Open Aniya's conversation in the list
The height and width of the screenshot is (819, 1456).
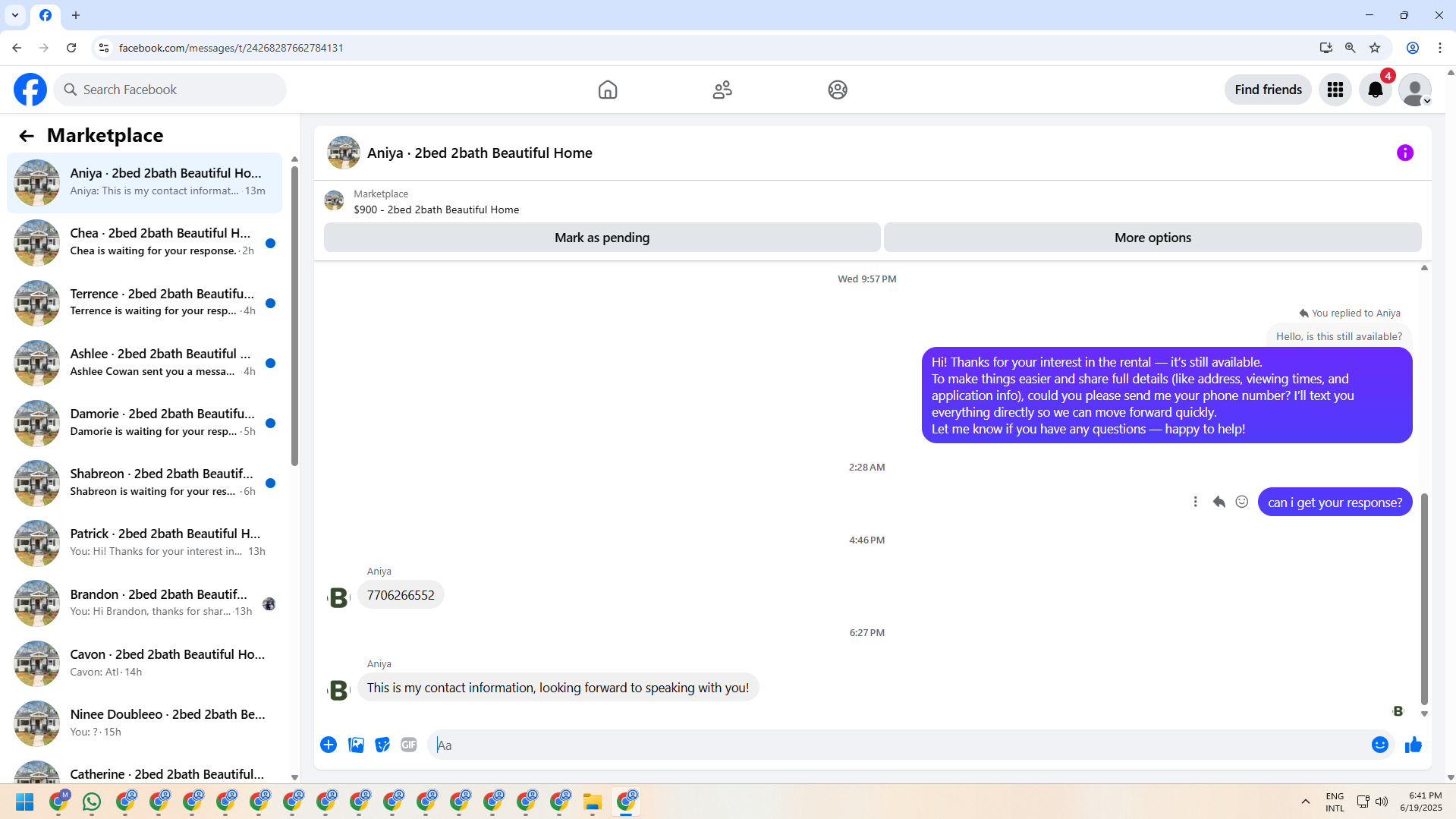tap(144, 183)
